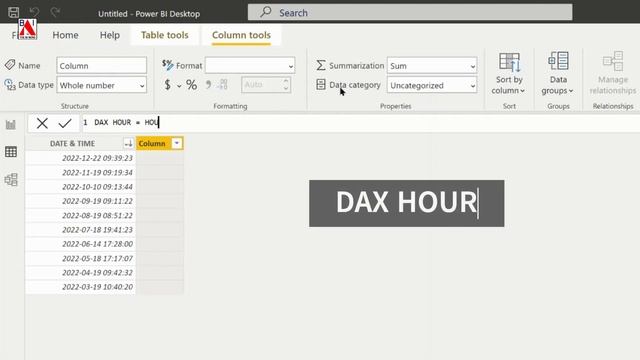Image resolution: width=640 pixels, height=360 pixels.
Task: Open the Summarization dropdown
Action: 432,66
